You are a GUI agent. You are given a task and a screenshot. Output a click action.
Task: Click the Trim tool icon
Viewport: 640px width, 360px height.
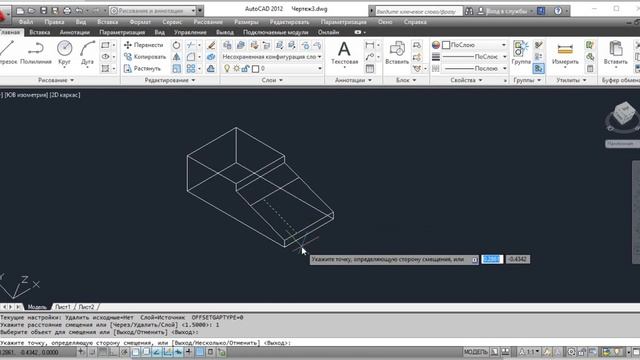(x=191, y=45)
